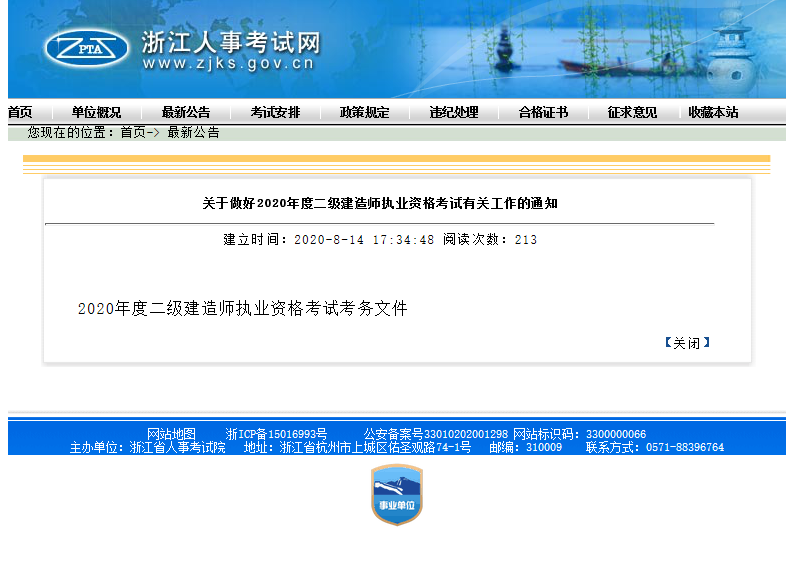
Task: Click the 【关闭】 link
Action: [x=687, y=343]
